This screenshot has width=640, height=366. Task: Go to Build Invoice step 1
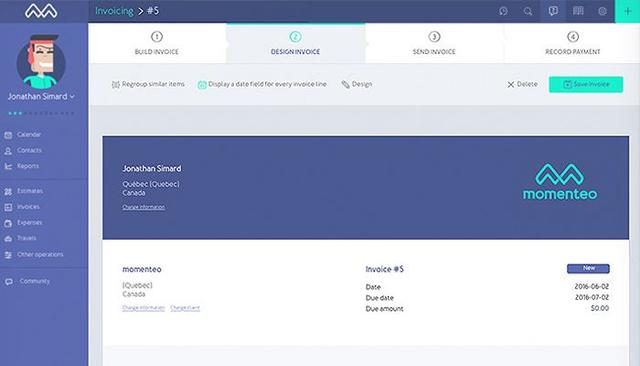point(157,43)
